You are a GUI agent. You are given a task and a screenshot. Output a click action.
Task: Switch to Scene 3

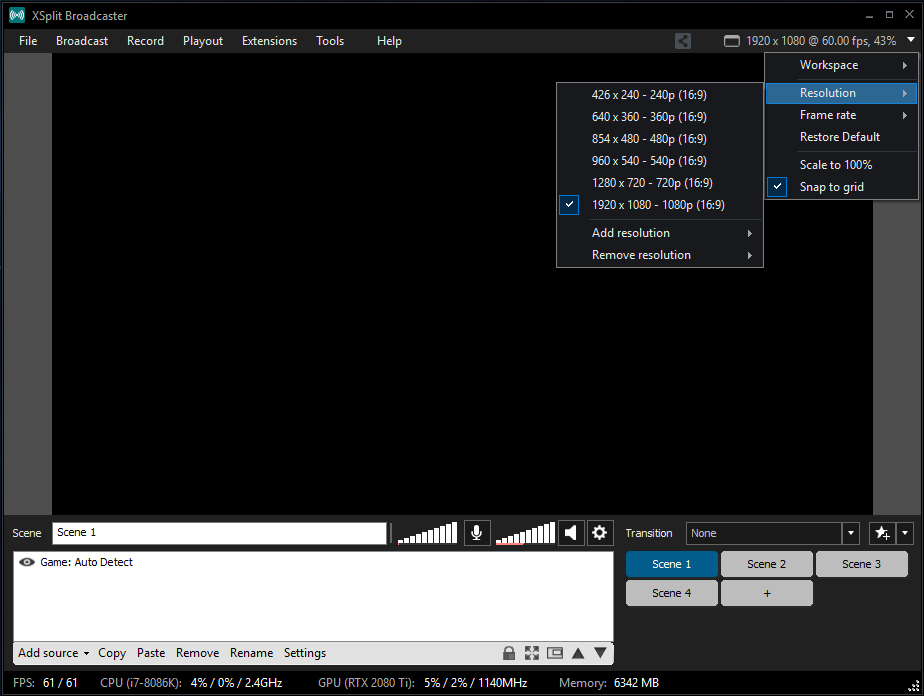click(861, 563)
